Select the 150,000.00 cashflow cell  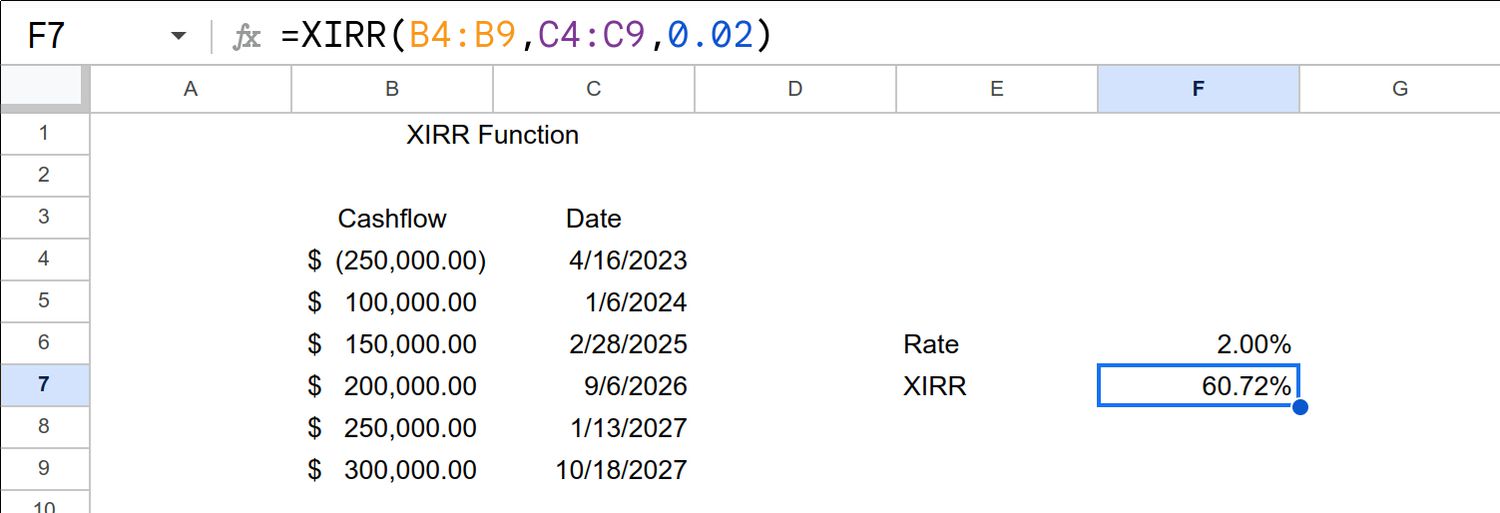click(392, 344)
